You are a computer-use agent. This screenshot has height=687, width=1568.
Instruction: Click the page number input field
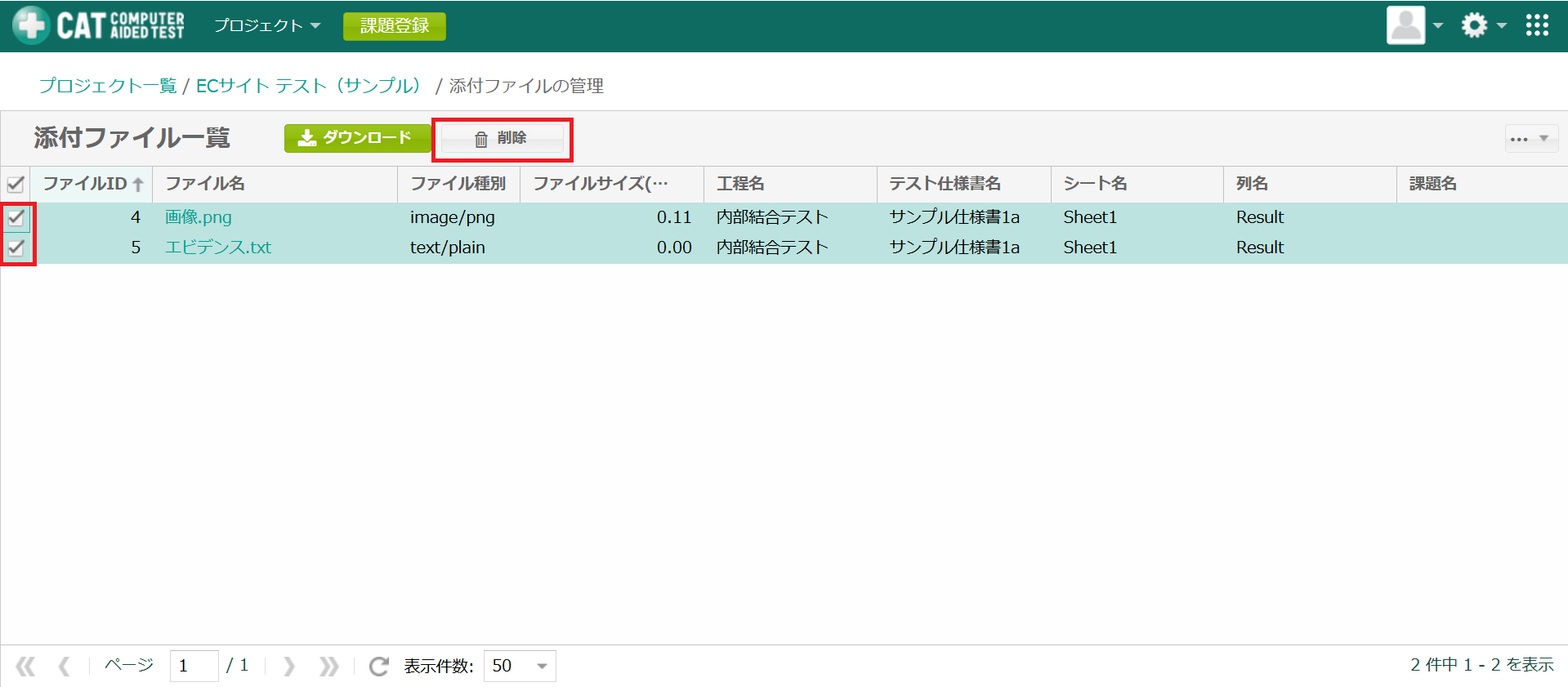[x=194, y=667]
